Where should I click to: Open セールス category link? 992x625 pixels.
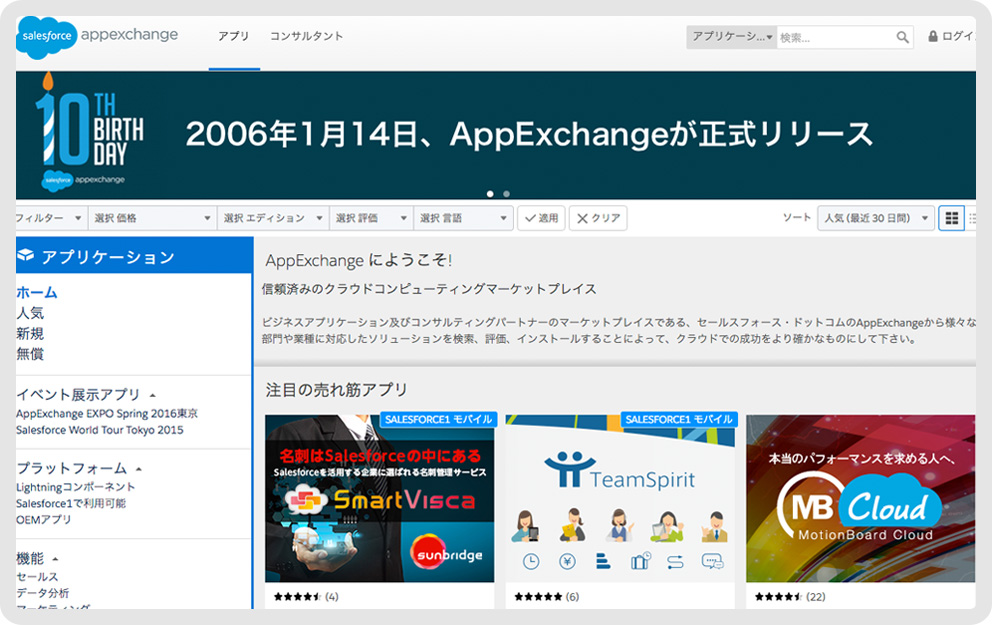(x=37, y=577)
